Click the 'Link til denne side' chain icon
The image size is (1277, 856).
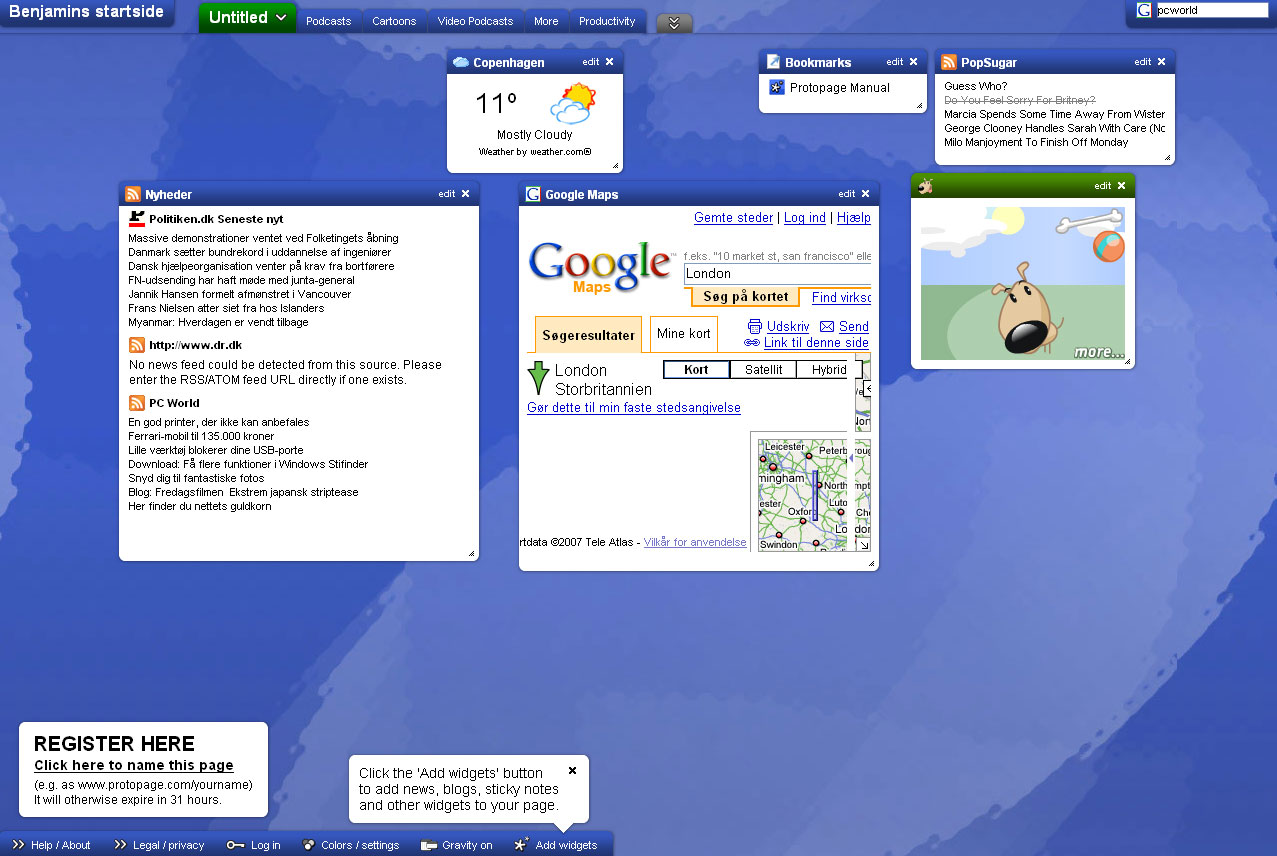(x=752, y=343)
